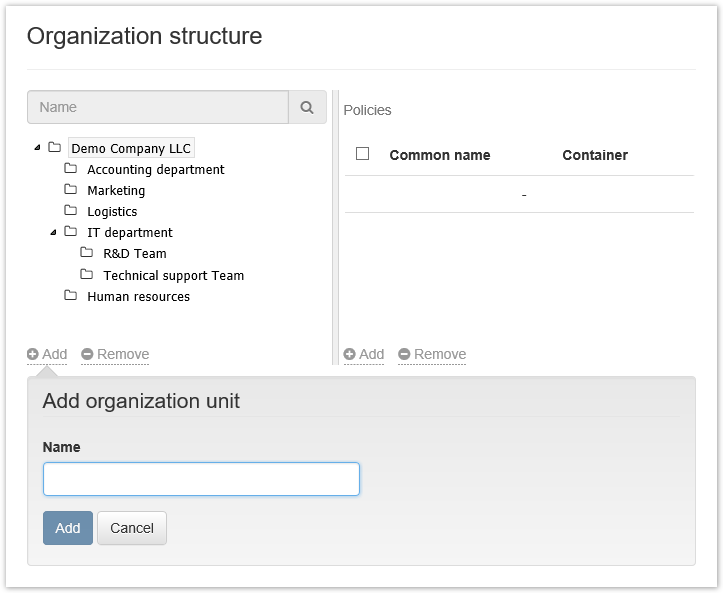
Task: Collapse the Demo Company LLC tree node
Action: tap(37, 148)
